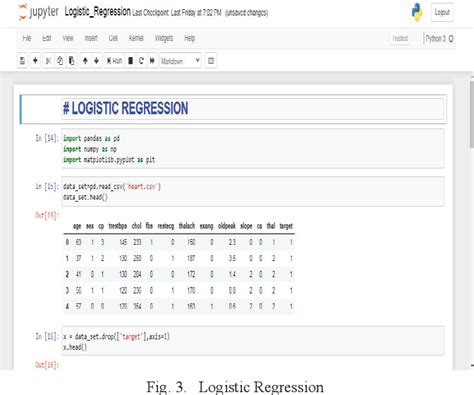Paste cells below icon

coord(72,61)
